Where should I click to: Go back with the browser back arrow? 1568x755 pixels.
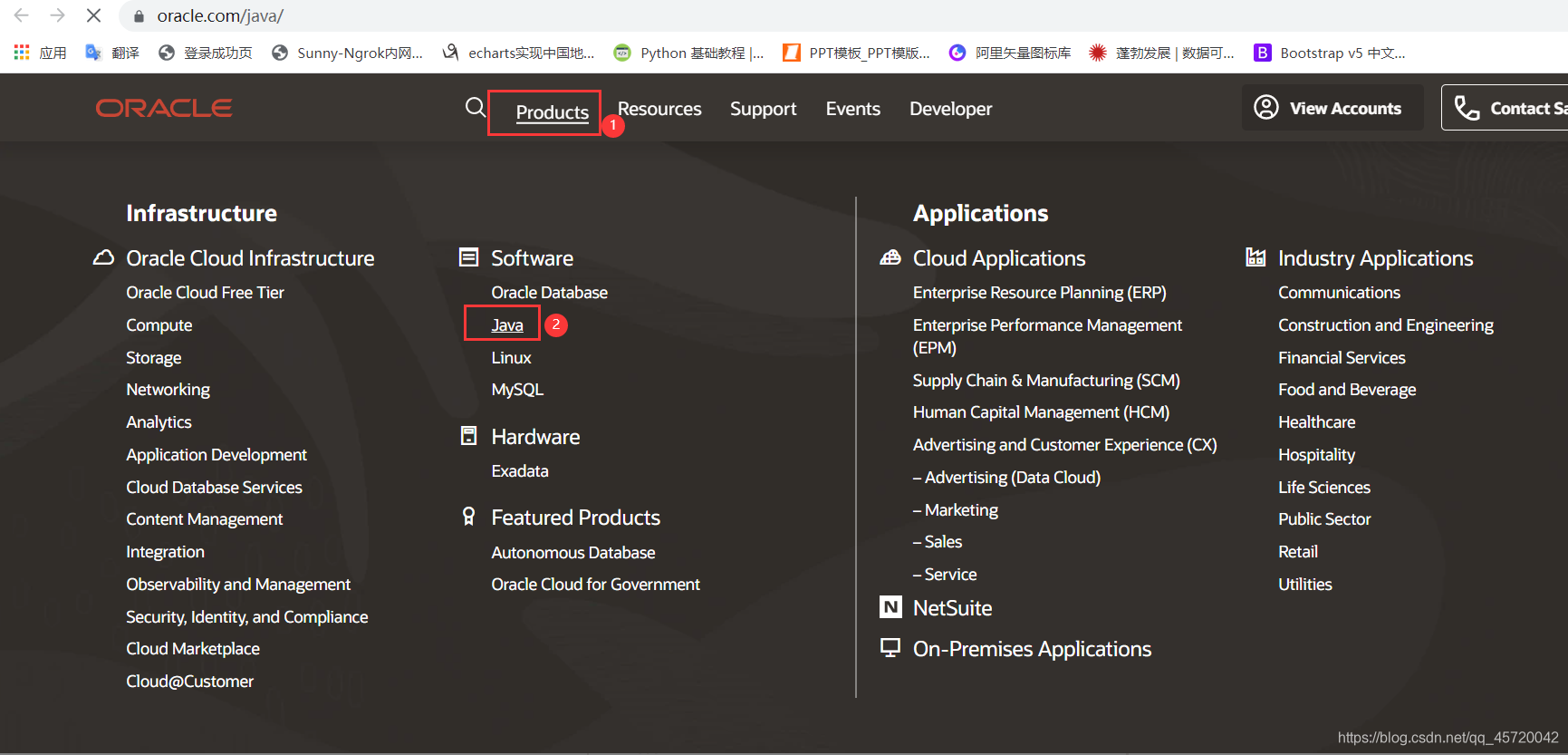tap(22, 15)
